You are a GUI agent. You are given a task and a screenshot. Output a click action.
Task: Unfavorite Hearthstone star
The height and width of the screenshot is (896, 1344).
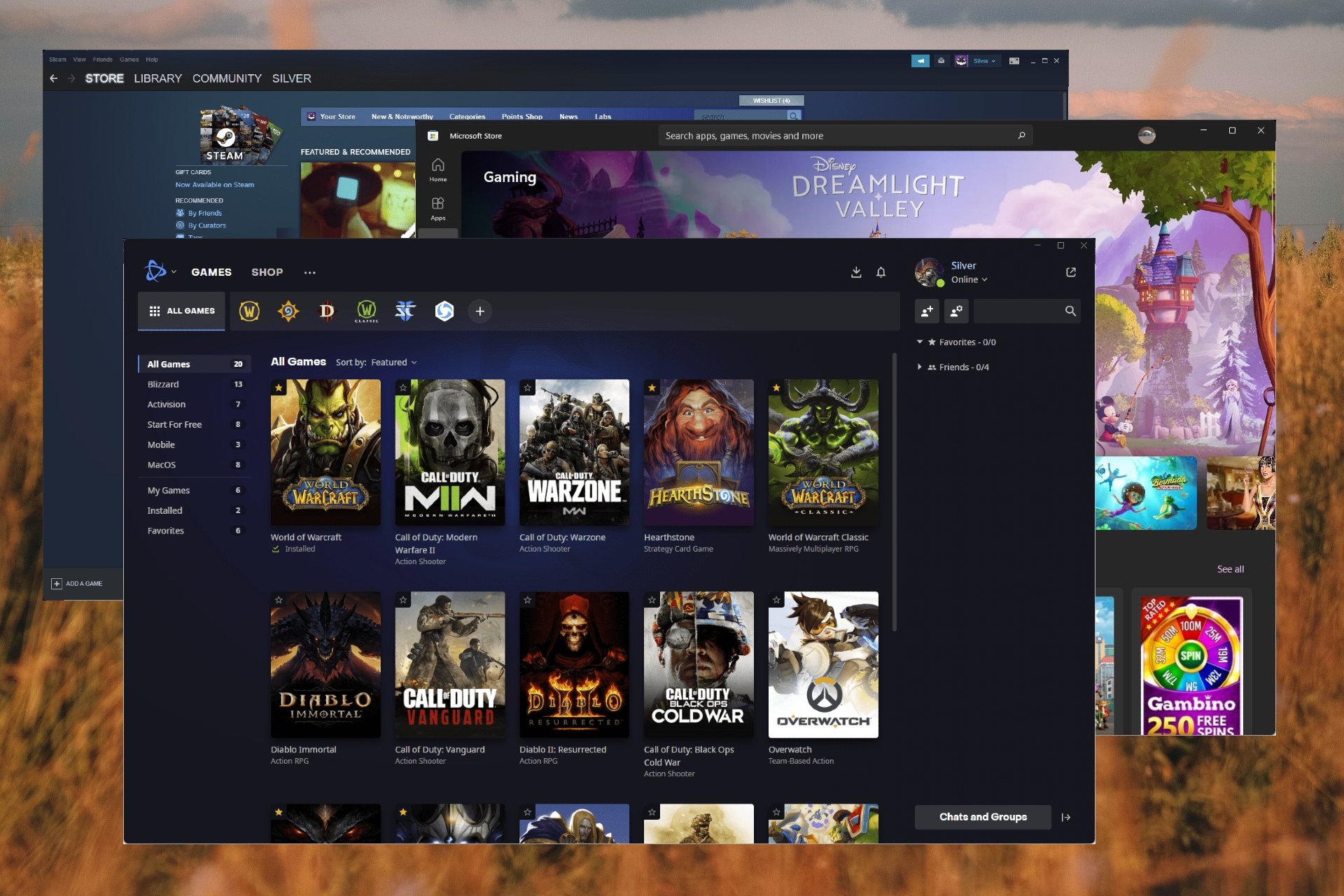click(x=652, y=388)
